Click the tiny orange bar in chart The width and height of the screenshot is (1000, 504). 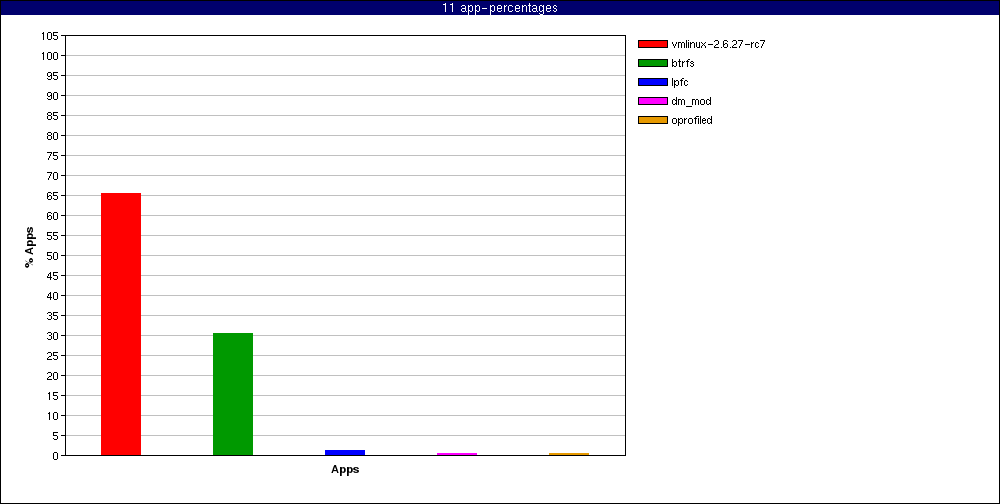(x=569, y=454)
